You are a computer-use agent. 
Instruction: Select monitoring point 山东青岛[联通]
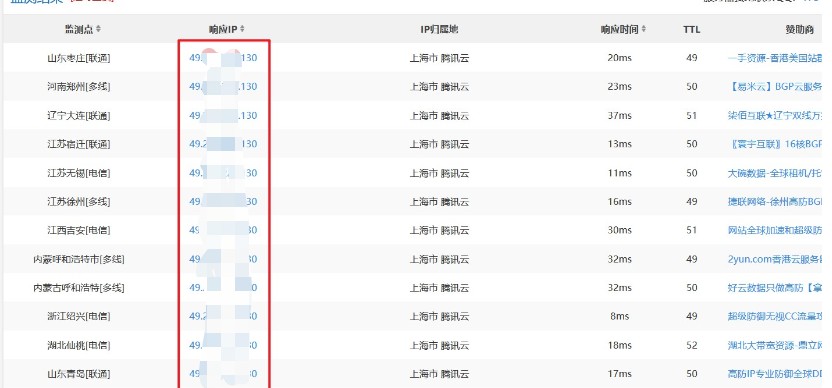[79, 374]
